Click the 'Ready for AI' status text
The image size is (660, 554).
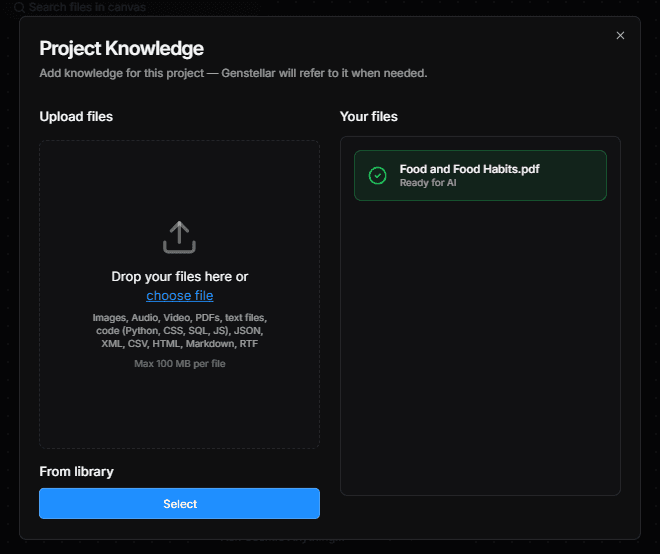pos(428,183)
